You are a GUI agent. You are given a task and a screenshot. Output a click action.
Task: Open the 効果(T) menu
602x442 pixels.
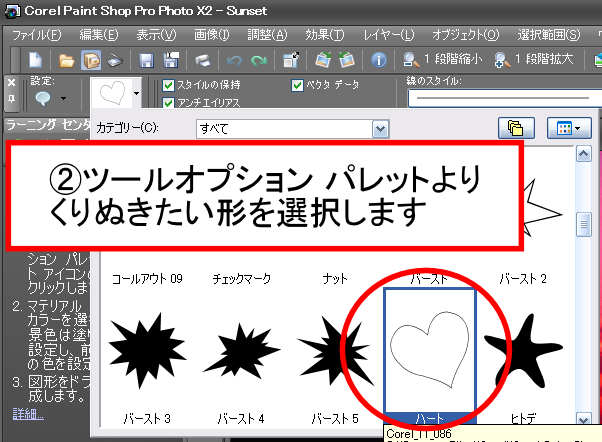pyautogui.click(x=325, y=35)
